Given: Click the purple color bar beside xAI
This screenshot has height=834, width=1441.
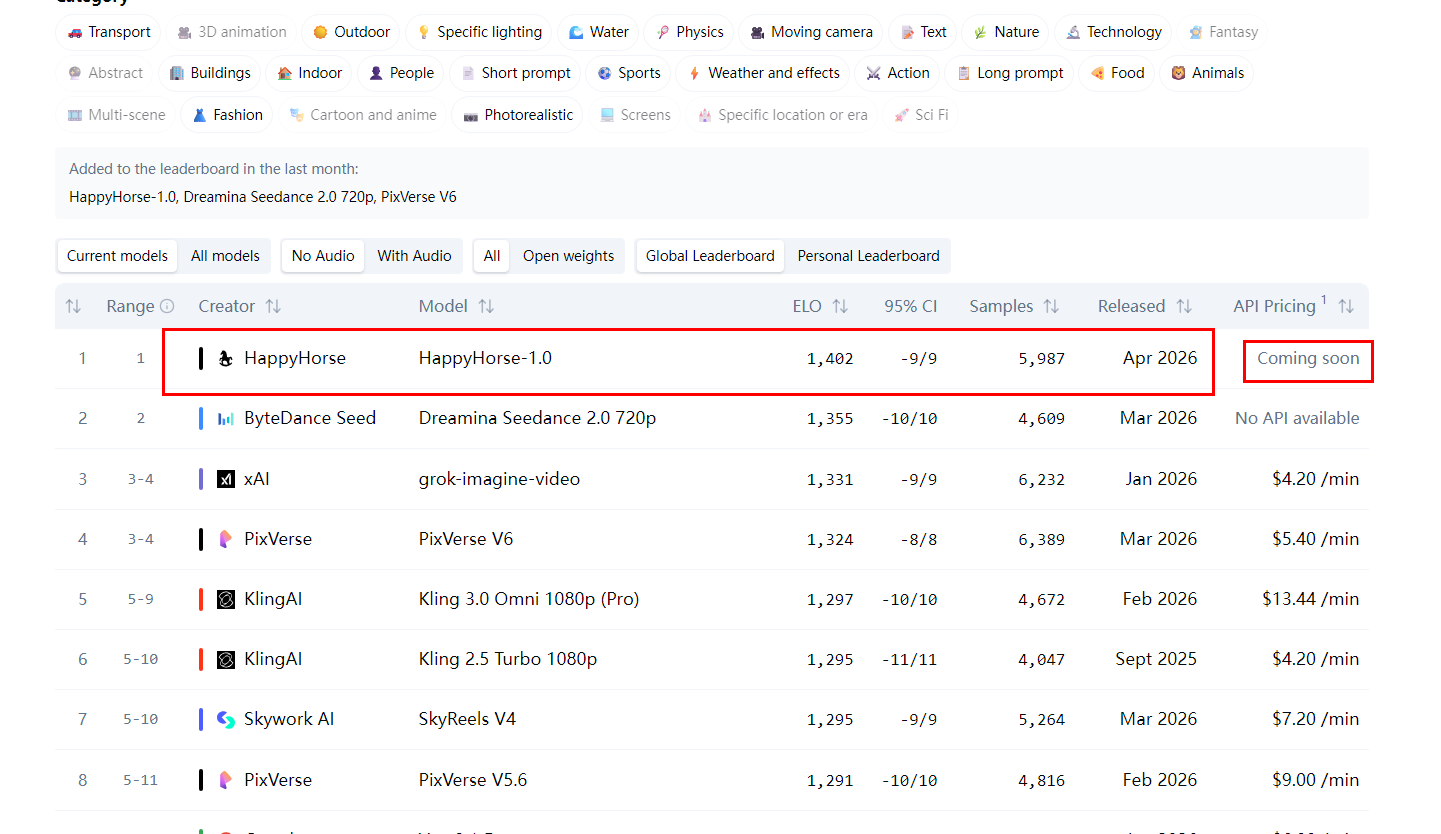Looking at the screenshot, I should pyautogui.click(x=201, y=479).
